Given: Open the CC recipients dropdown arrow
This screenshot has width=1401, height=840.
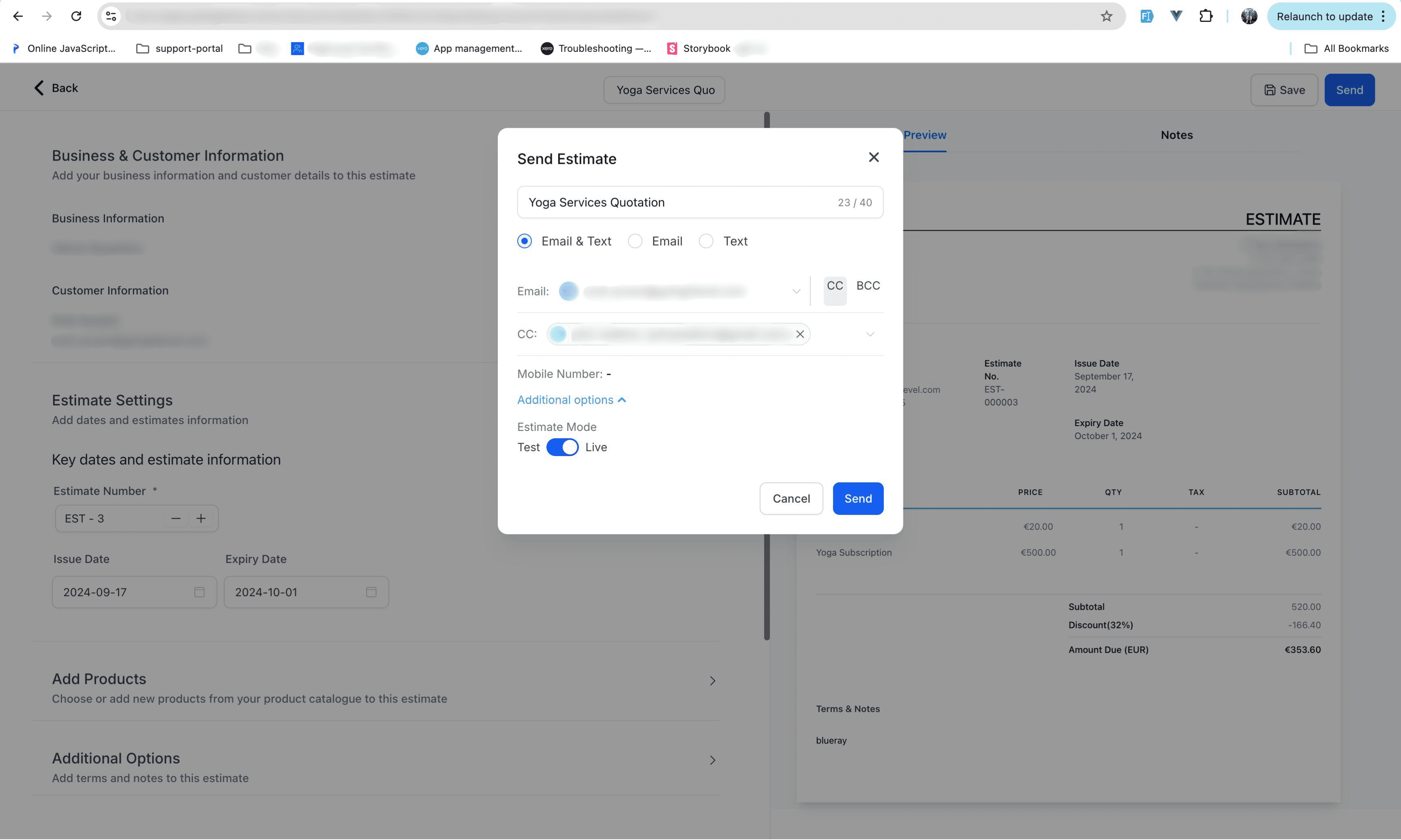Looking at the screenshot, I should [870, 334].
